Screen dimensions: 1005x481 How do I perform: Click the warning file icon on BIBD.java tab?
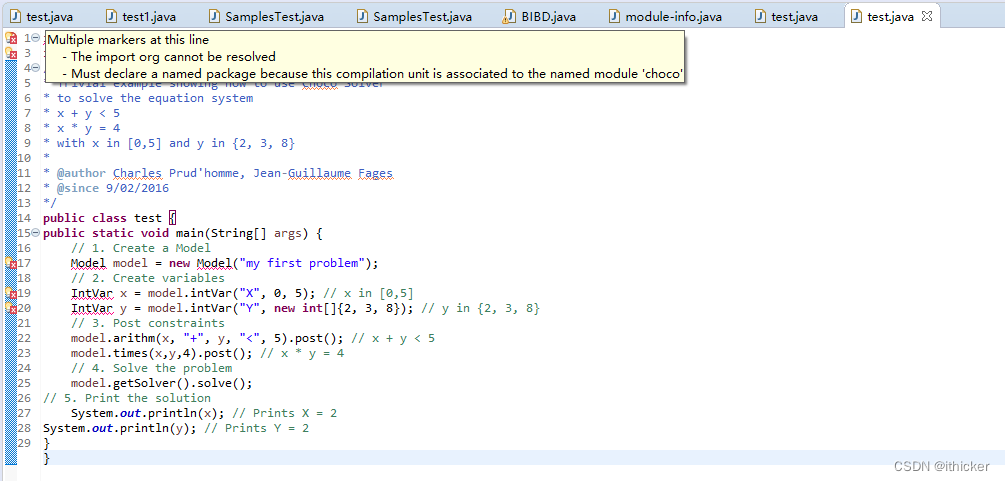coord(510,17)
